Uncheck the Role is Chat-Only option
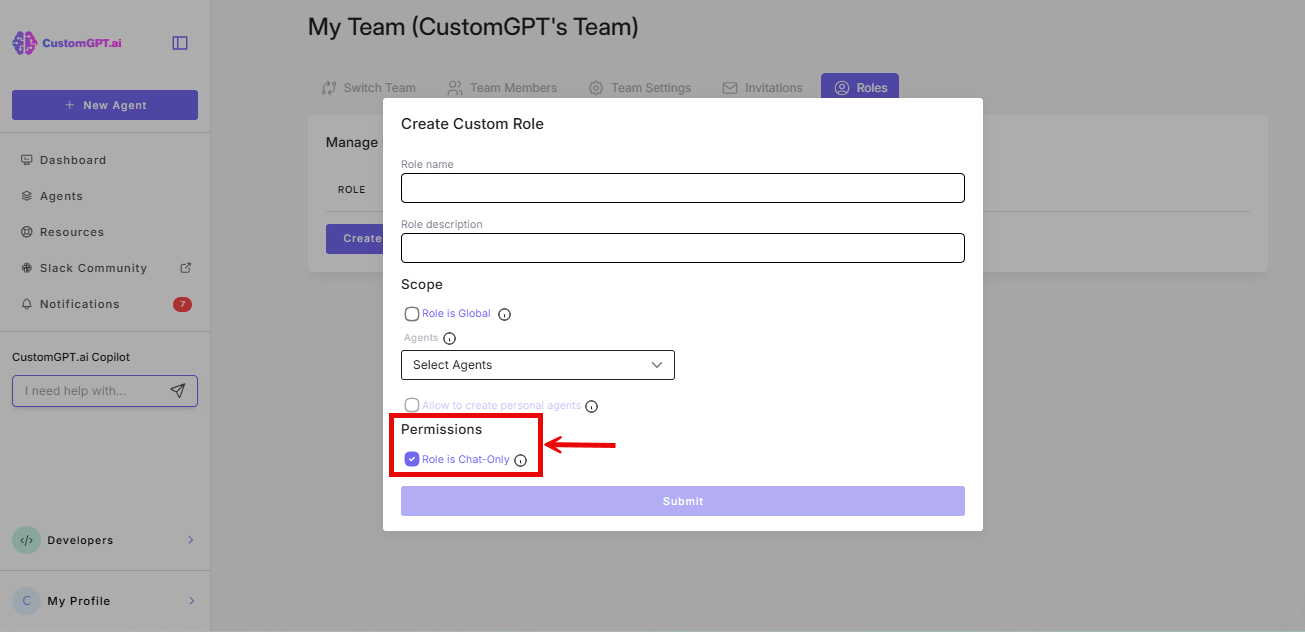Screen dimensions: 1305x632 click(x=411, y=459)
